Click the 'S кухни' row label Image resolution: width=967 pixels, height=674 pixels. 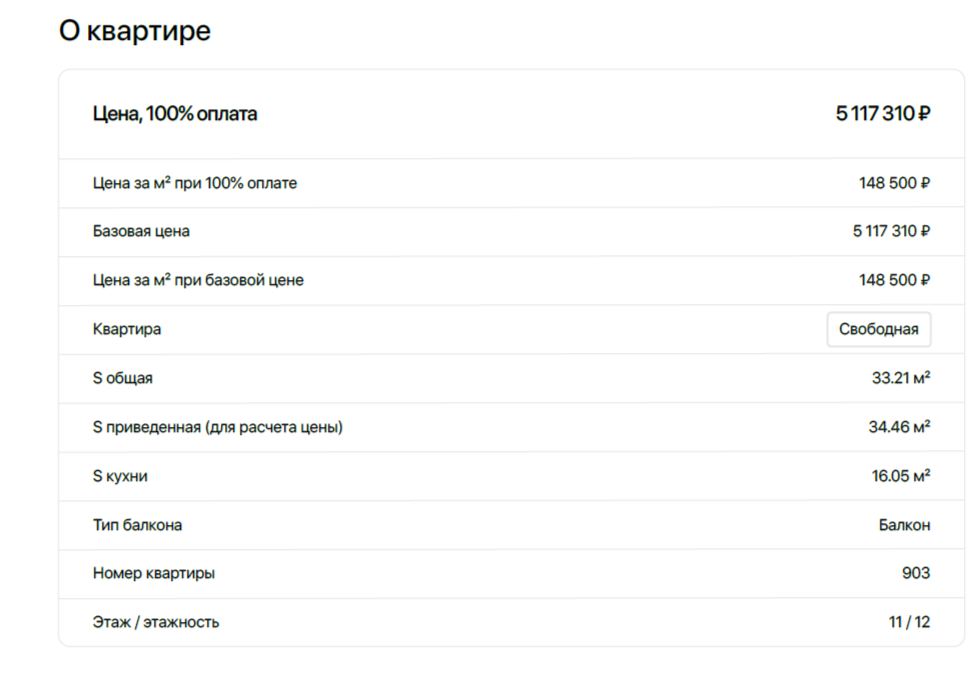[x=120, y=476]
